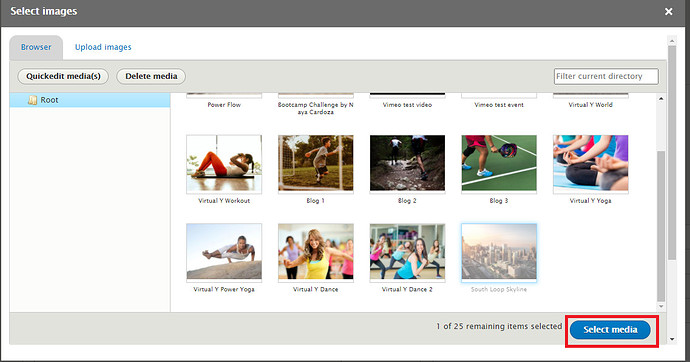Select the Virtual Y Power Yoga thumbnail
The height and width of the screenshot is (362, 690).
click(x=224, y=252)
